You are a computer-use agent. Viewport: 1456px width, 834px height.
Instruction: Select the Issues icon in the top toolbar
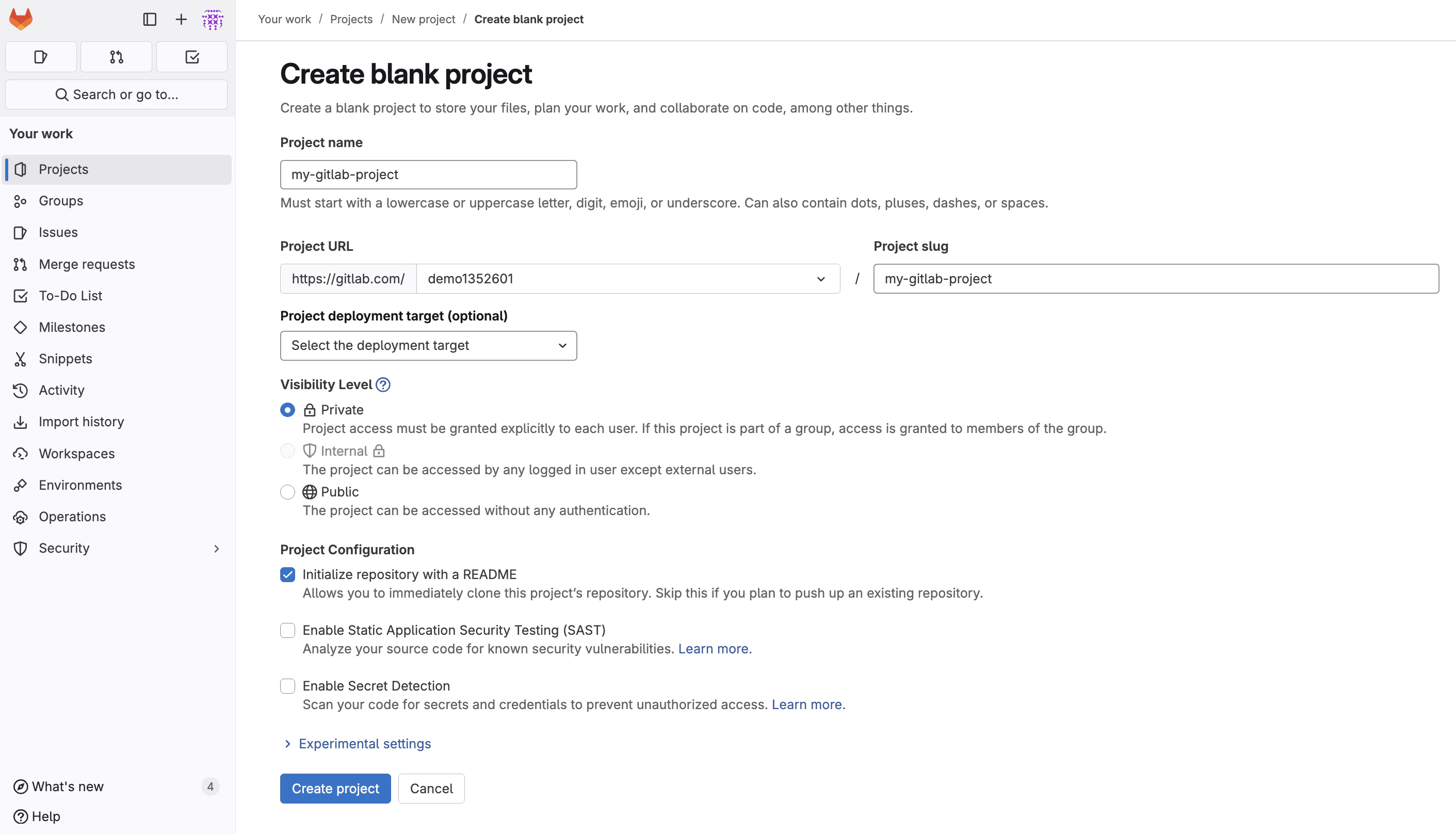pos(40,56)
